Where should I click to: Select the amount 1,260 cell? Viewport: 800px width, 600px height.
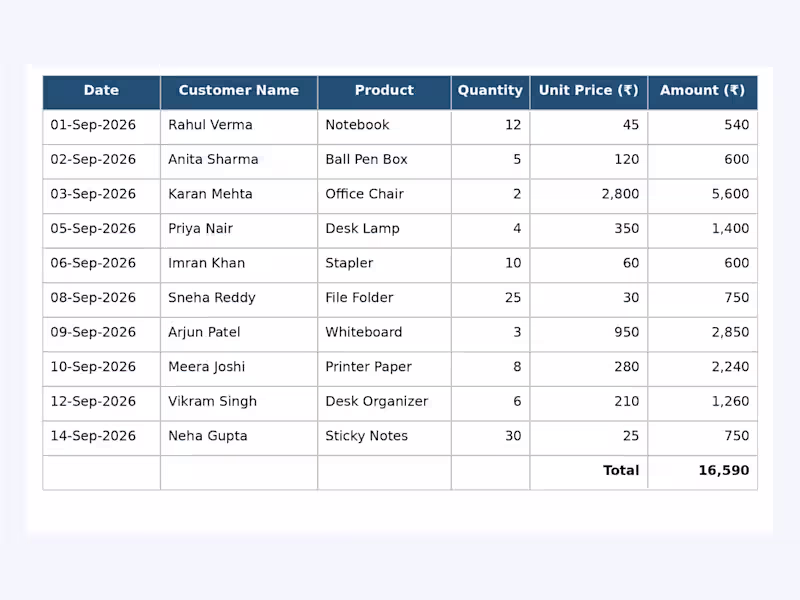(703, 404)
